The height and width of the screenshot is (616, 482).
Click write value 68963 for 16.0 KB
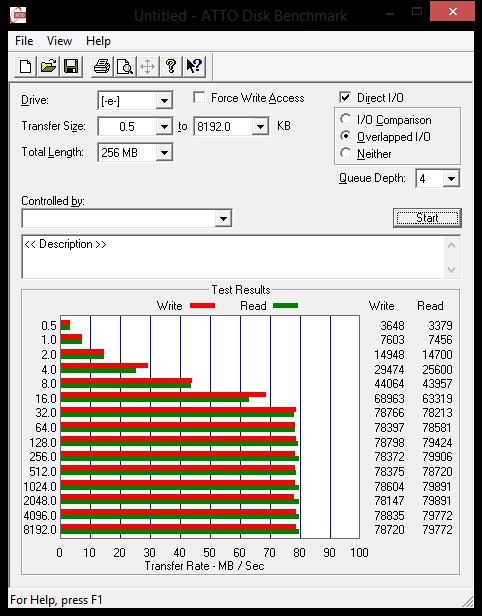[389, 398]
